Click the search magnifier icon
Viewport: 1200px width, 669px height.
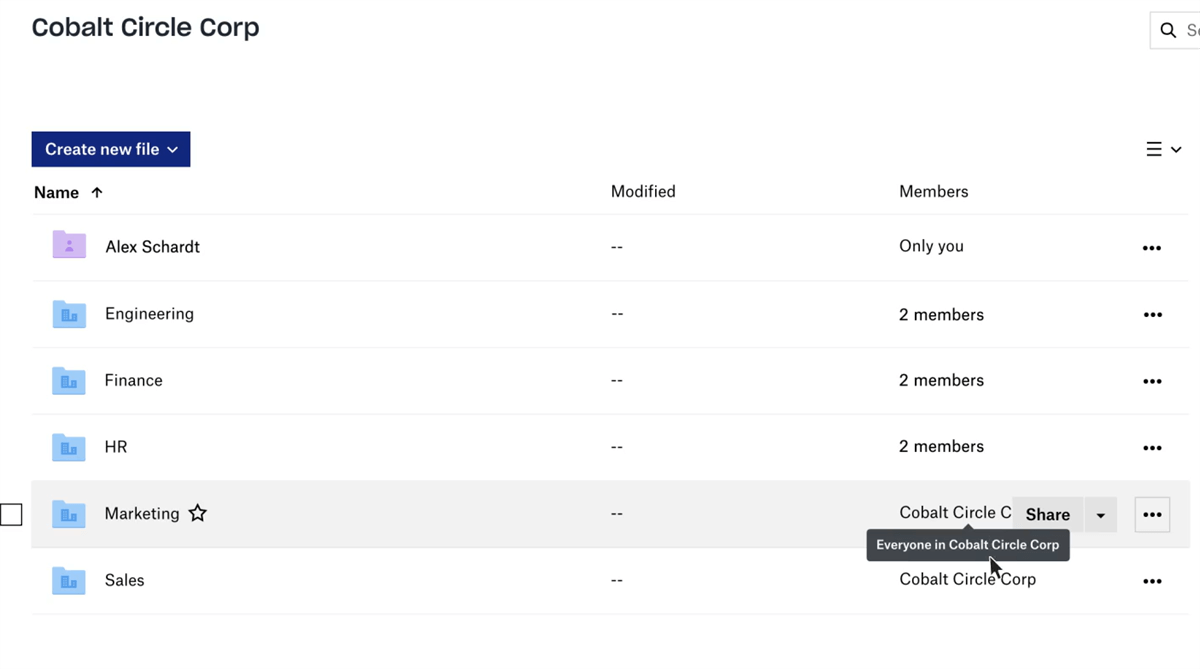[x=1168, y=31]
